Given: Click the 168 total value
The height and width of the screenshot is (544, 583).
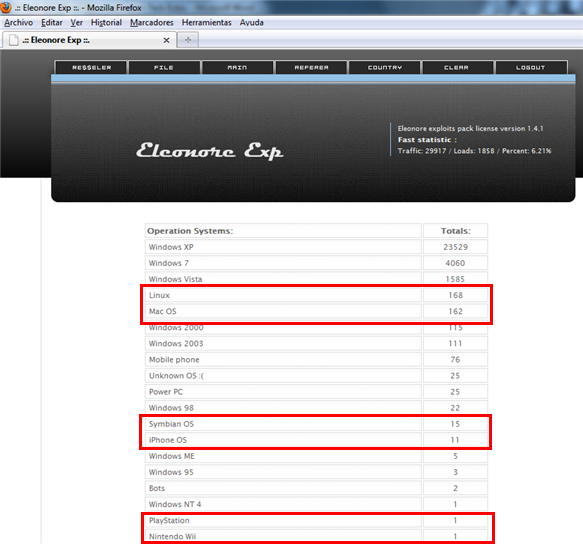Looking at the screenshot, I should [x=455, y=295].
